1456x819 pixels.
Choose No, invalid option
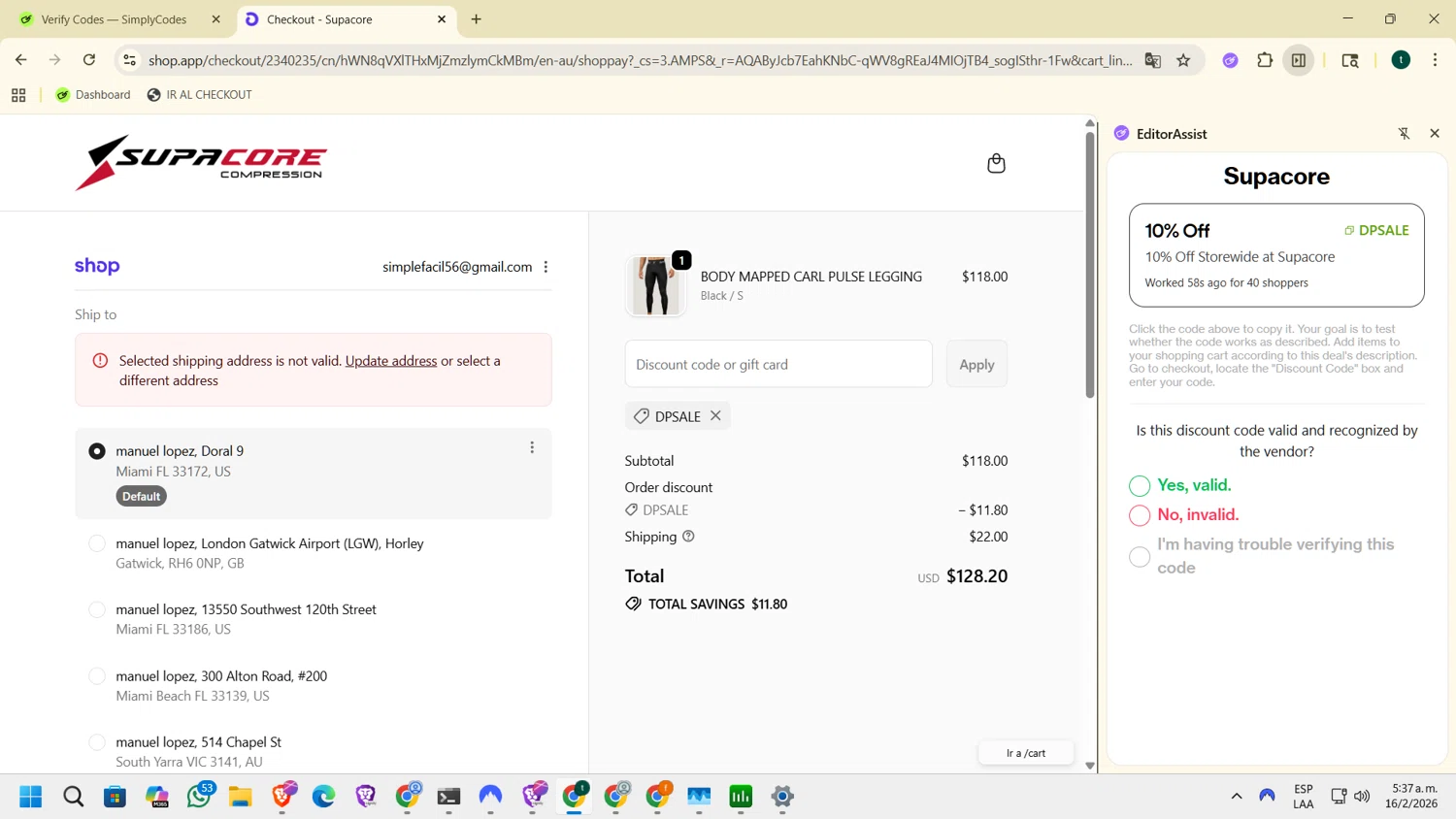(1140, 515)
